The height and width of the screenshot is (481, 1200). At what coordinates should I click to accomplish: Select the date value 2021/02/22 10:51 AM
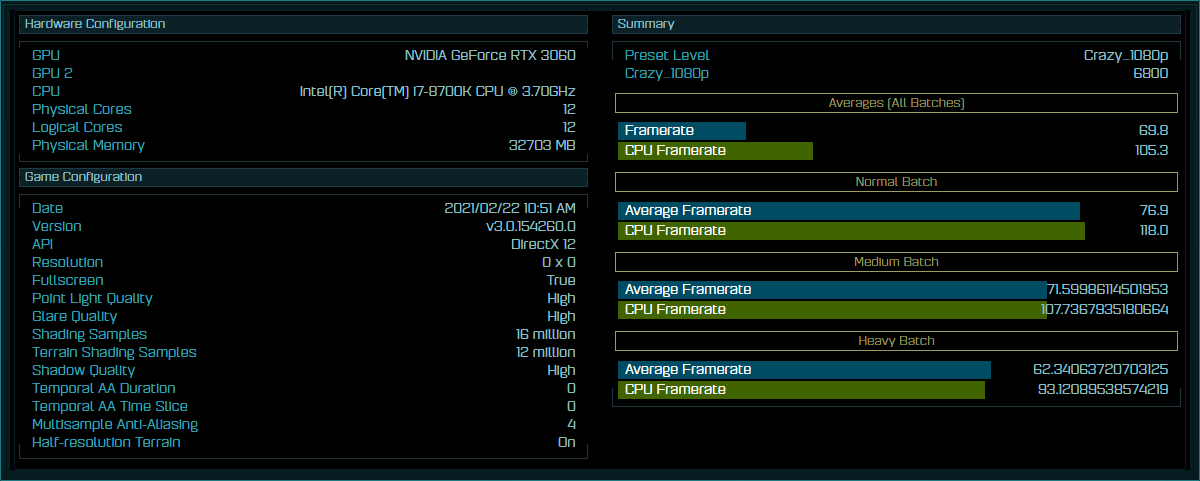coord(510,208)
